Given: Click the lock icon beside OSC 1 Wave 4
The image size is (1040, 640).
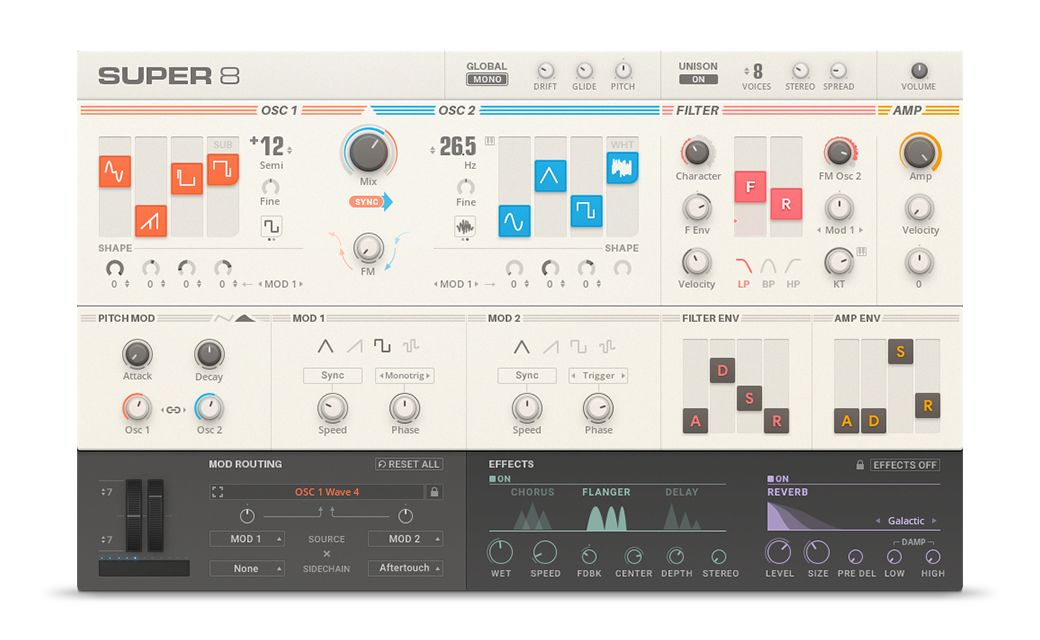Looking at the screenshot, I should coord(434,491).
